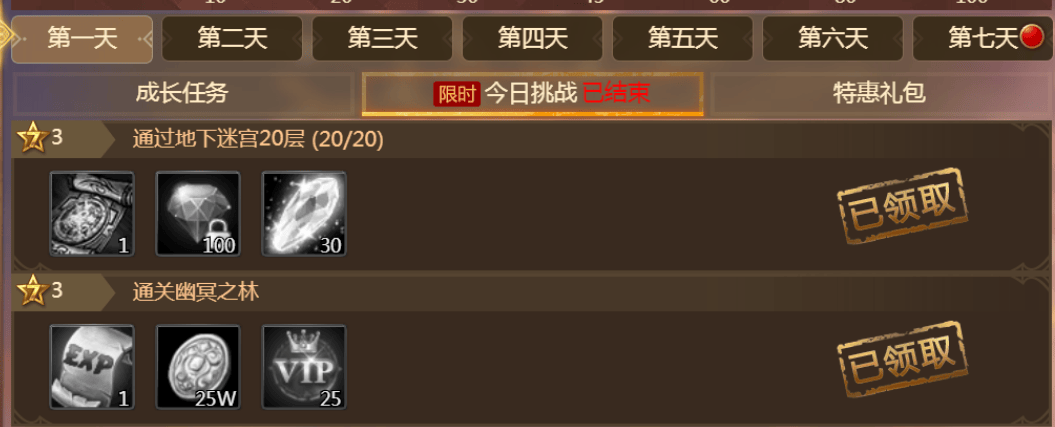The height and width of the screenshot is (427, 1055).
Task: Go to the 第六天 tab
Action: (832, 39)
